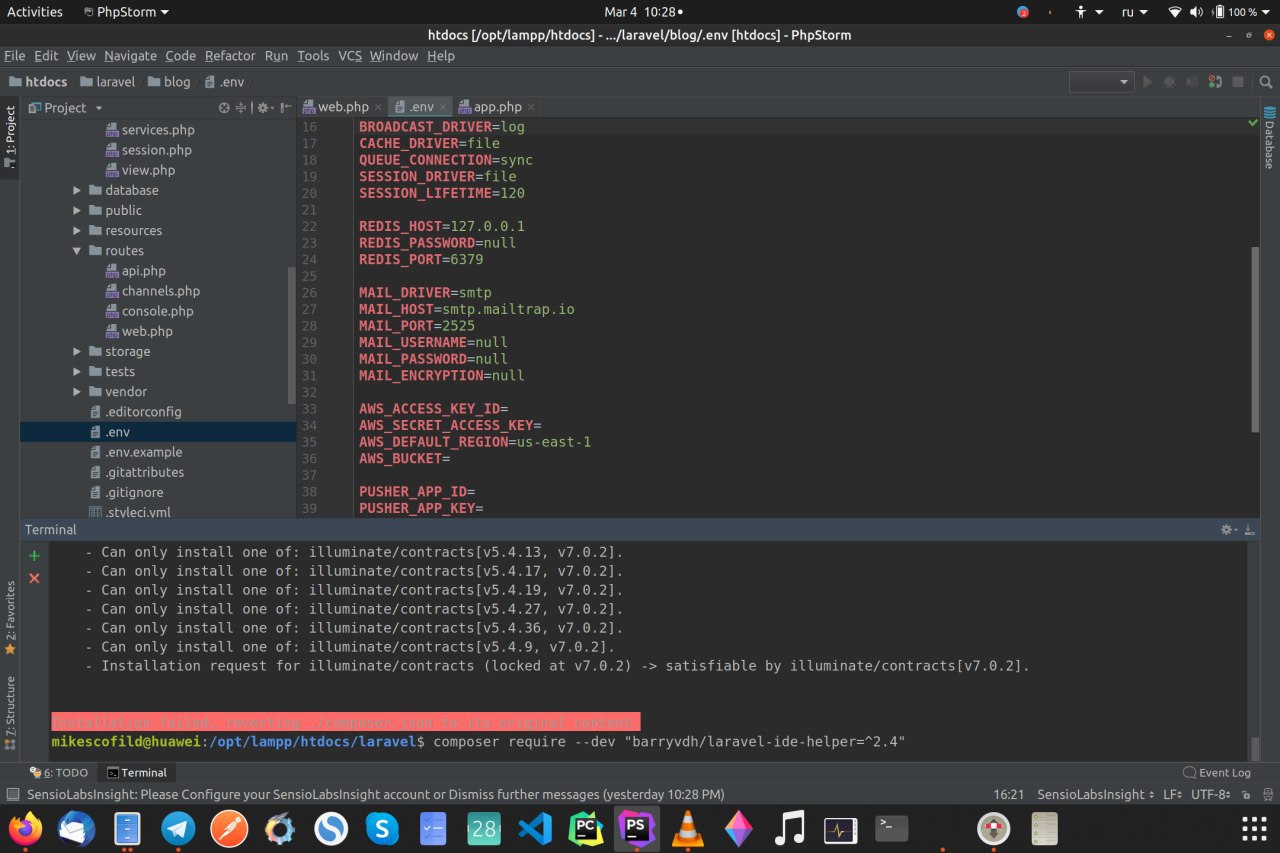Open Thunderbird mail from the dock
This screenshot has height=853, width=1280.
(x=76, y=828)
